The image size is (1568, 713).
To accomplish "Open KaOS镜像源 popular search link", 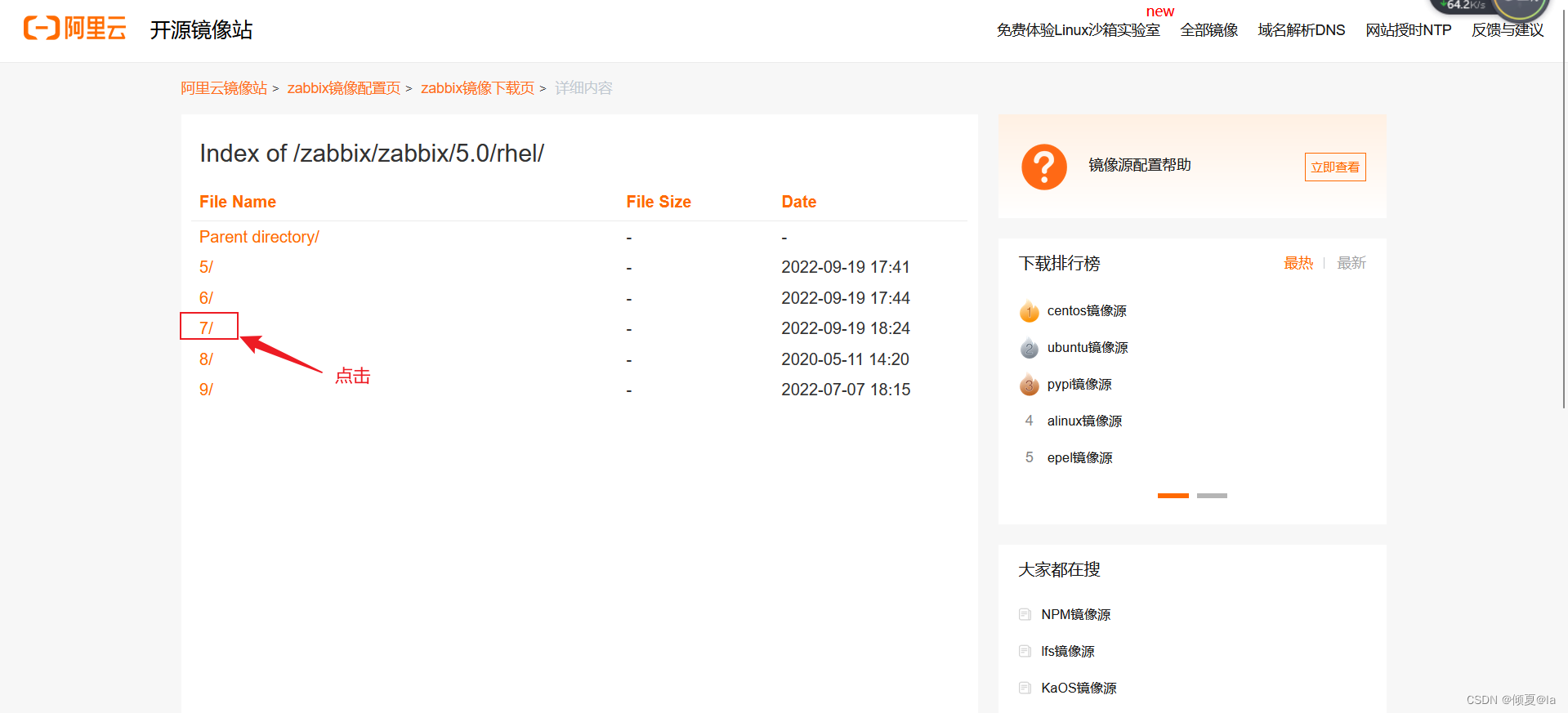I will [x=1079, y=688].
